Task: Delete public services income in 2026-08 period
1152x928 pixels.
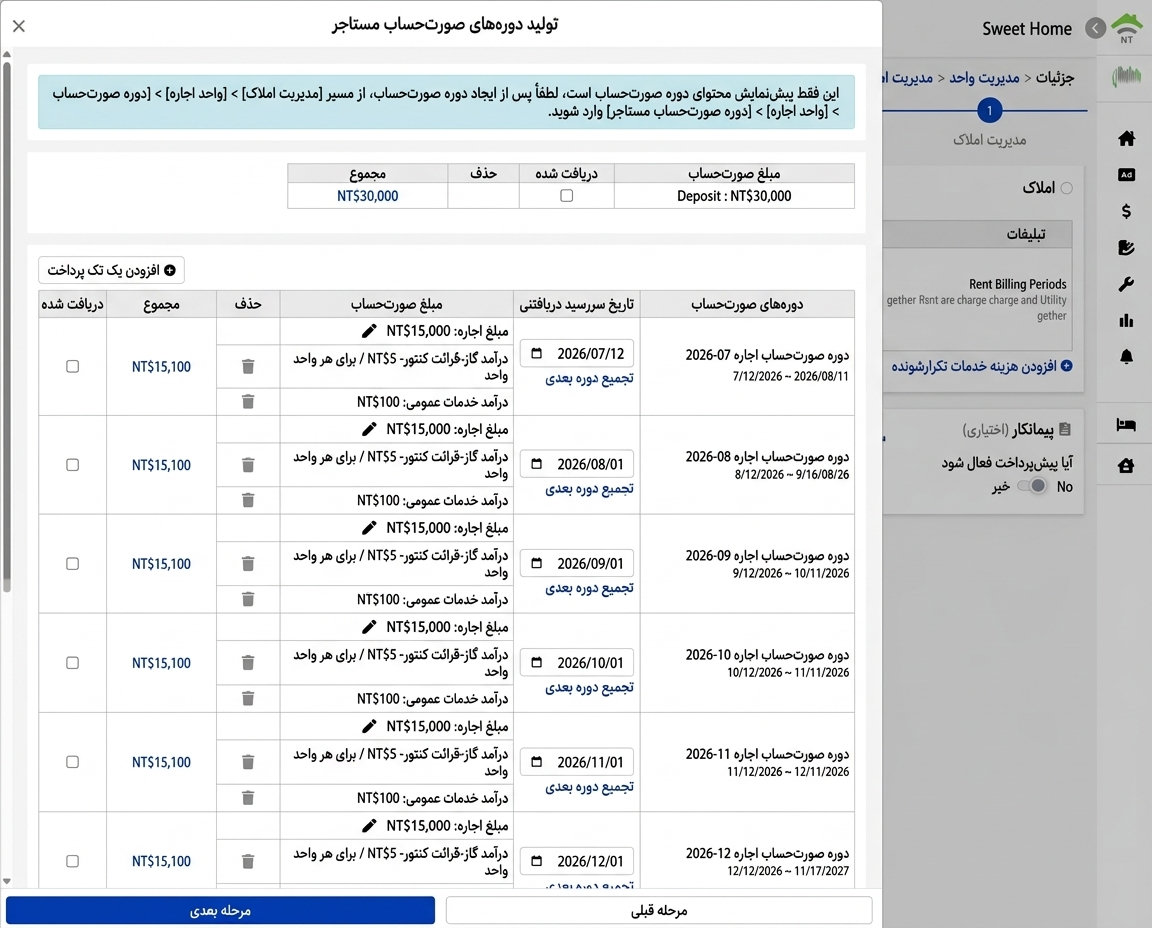Action: tap(248, 500)
